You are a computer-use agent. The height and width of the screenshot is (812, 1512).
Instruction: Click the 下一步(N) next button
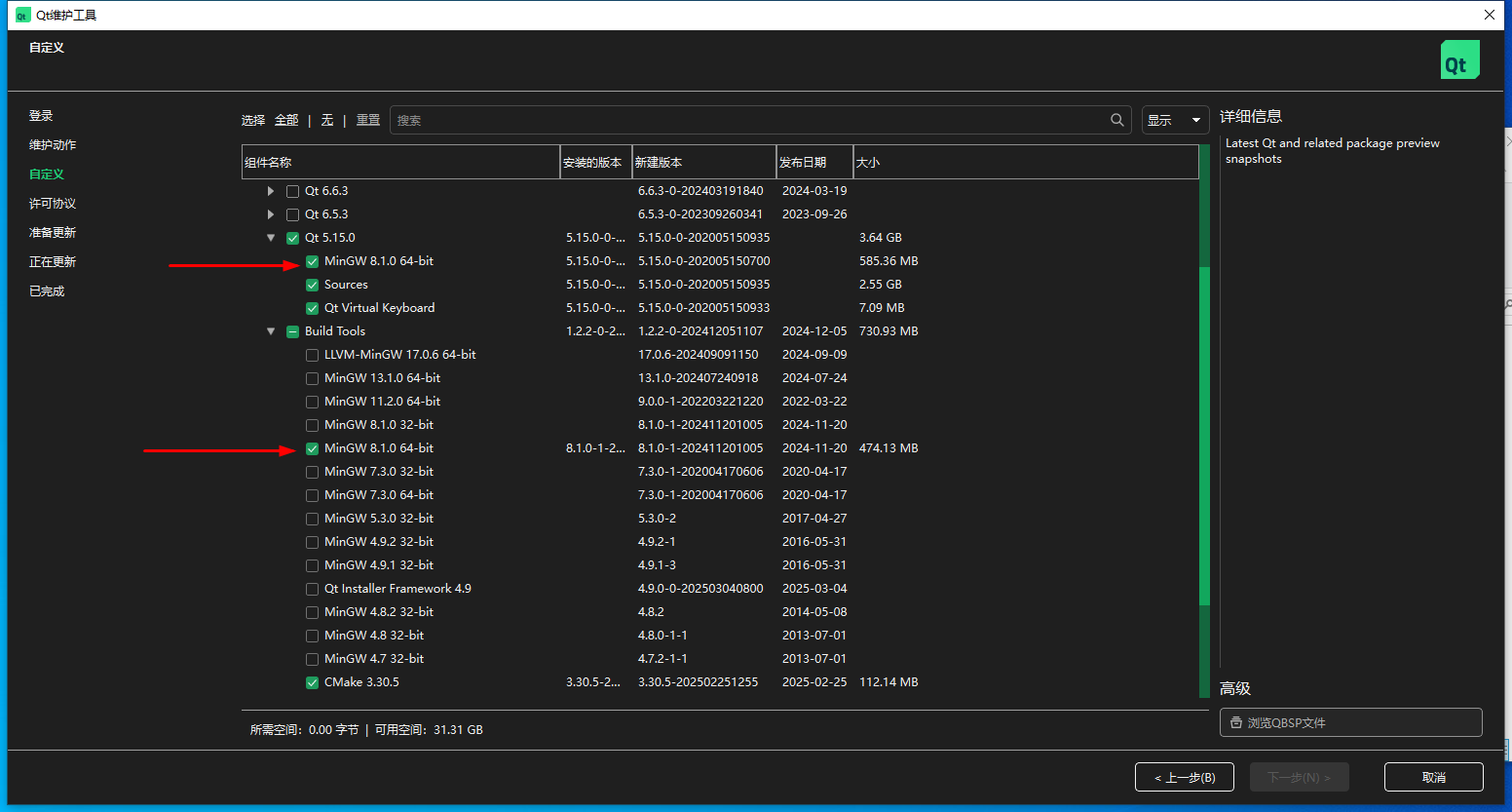(x=1300, y=777)
